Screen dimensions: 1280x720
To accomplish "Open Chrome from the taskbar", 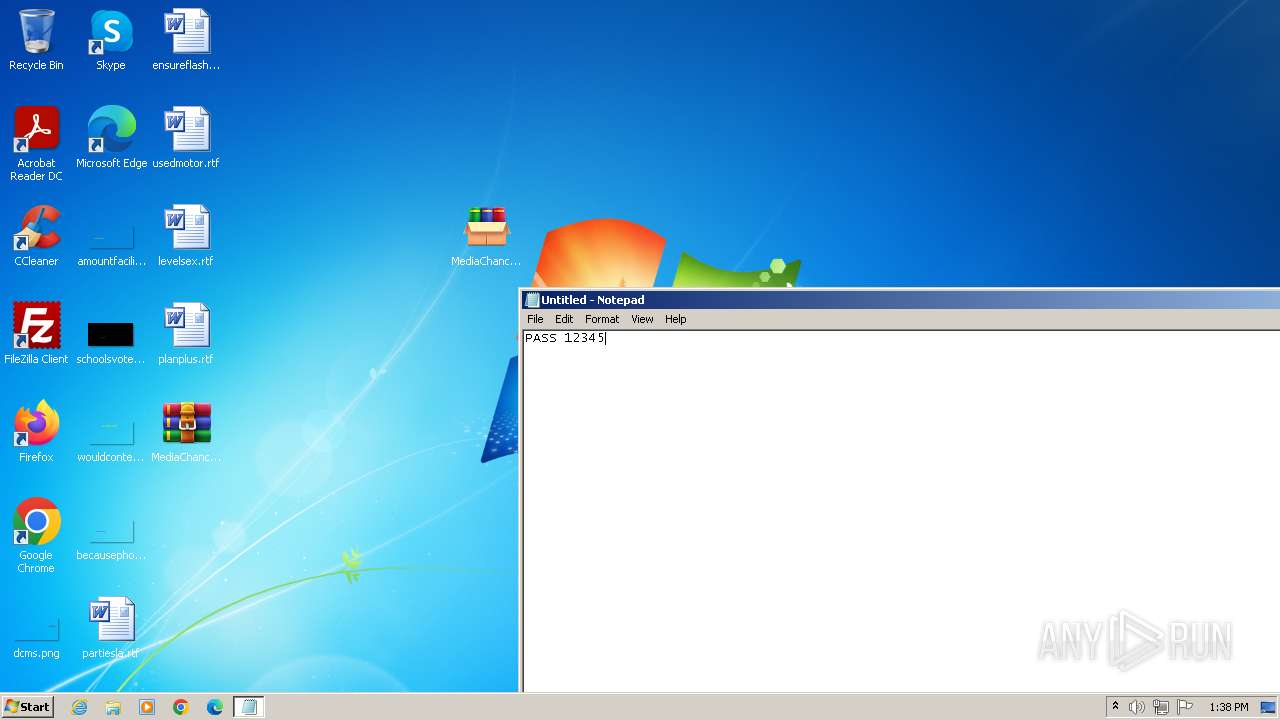I will [x=181, y=707].
